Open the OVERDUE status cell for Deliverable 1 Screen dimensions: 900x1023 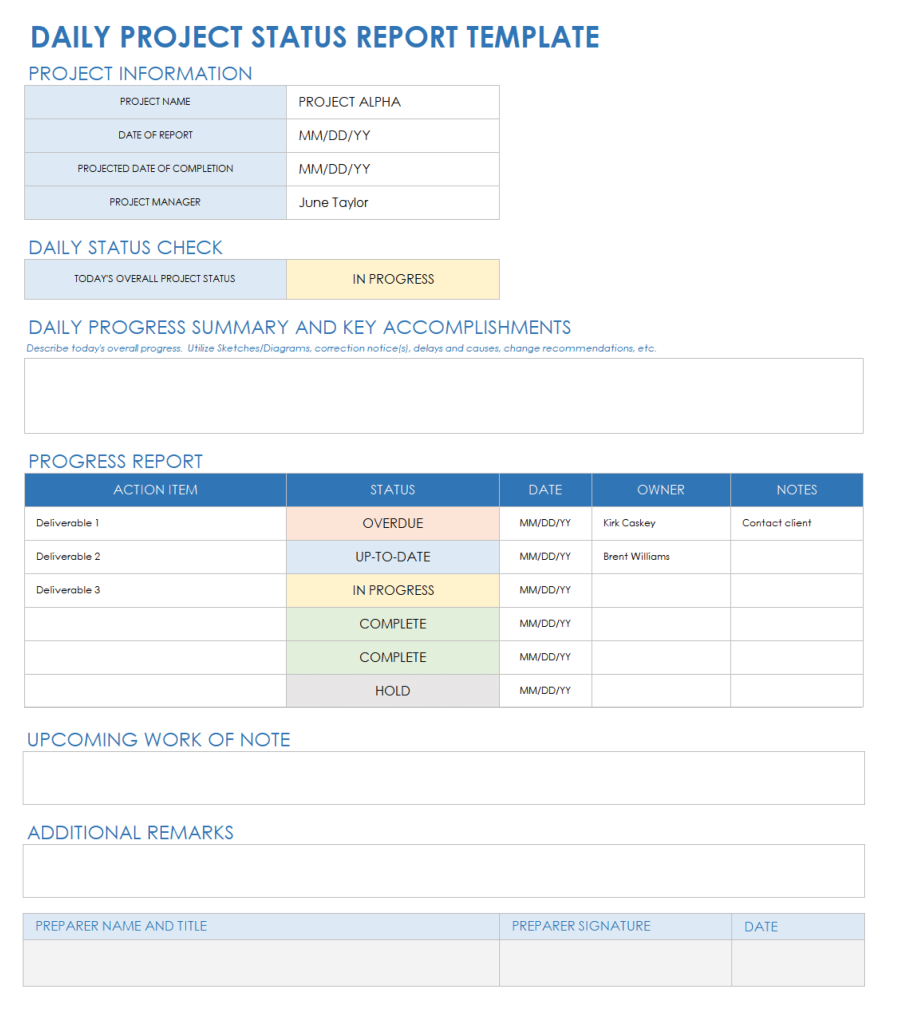click(x=392, y=523)
